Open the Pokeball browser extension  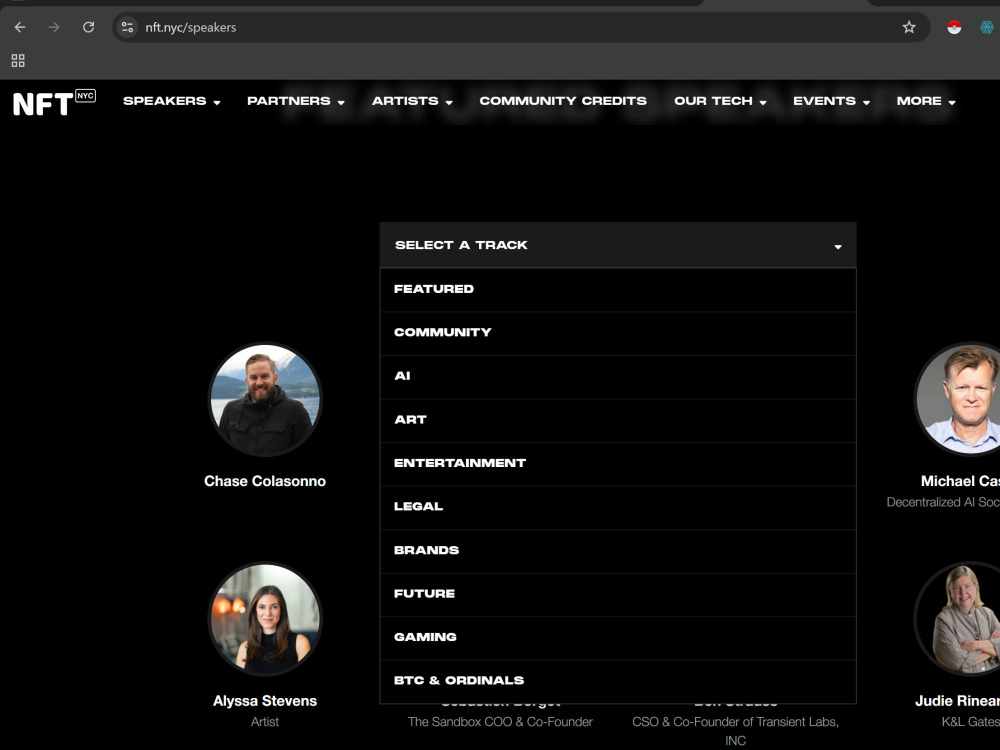pos(954,27)
